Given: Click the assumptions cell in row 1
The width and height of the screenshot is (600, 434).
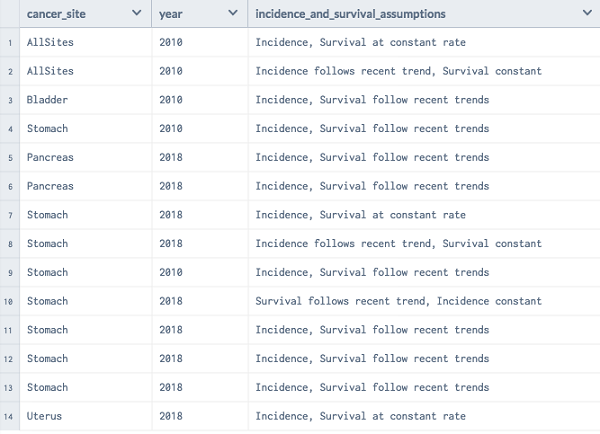Looking at the screenshot, I should pyautogui.click(x=360, y=43).
